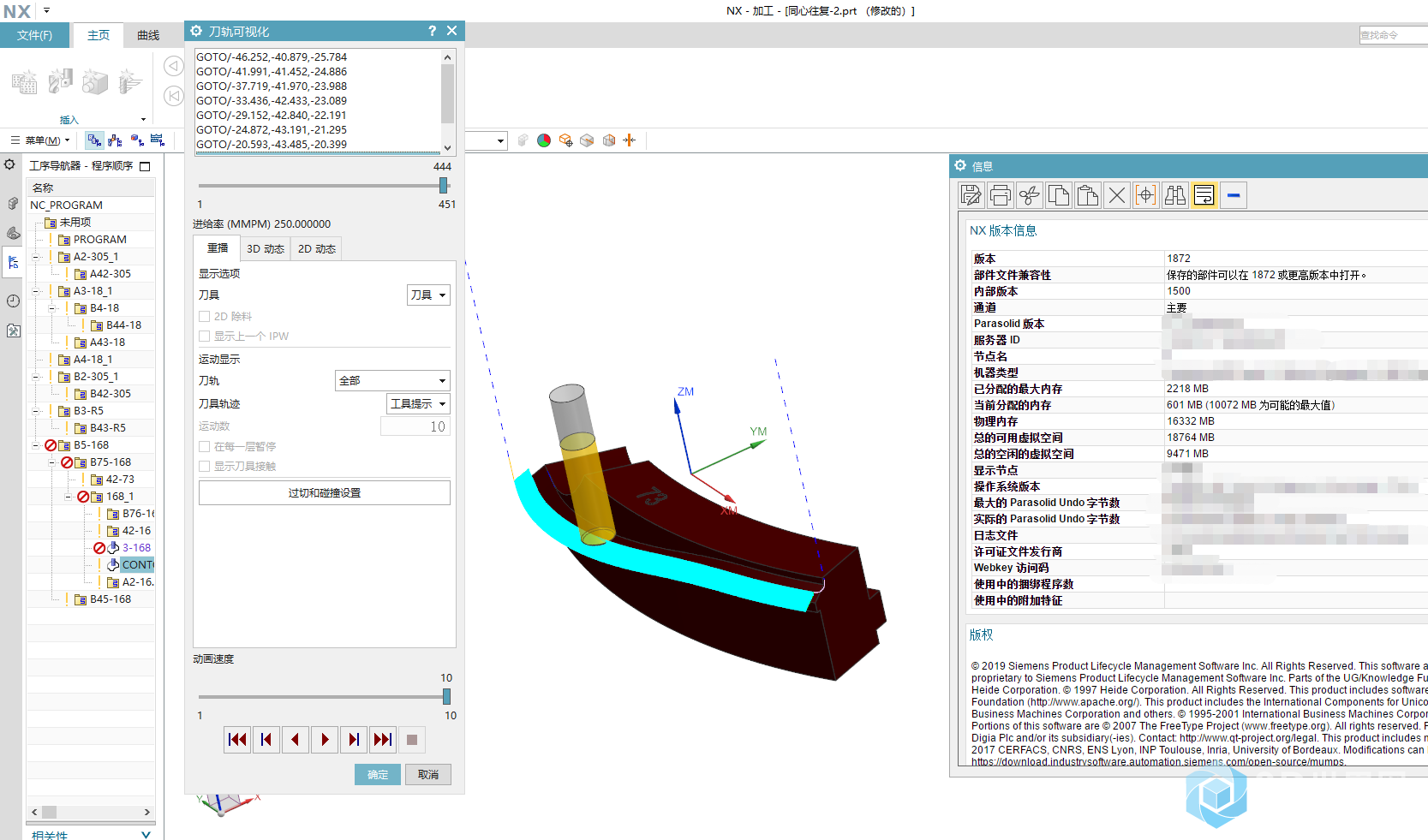Click the Program Order View icon
The width and height of the screenshot is (1428, 840).
click(x=94, y=140)
